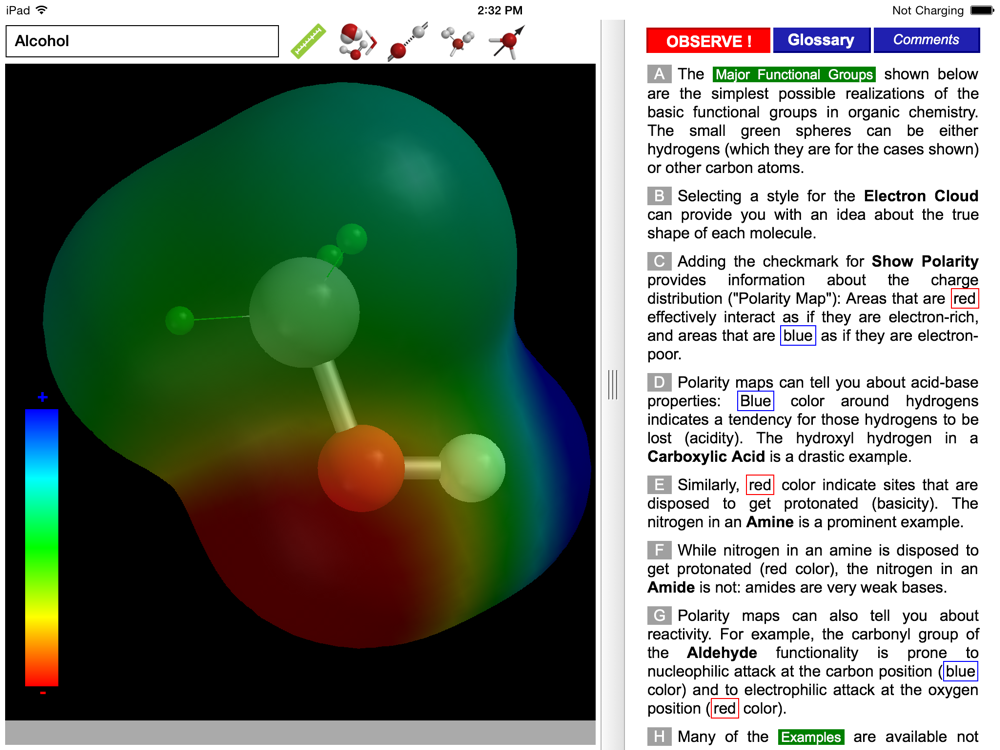Tap the bold 'Amide' term
This screenshot has width=1000, height=750.
tap(671, 587)
